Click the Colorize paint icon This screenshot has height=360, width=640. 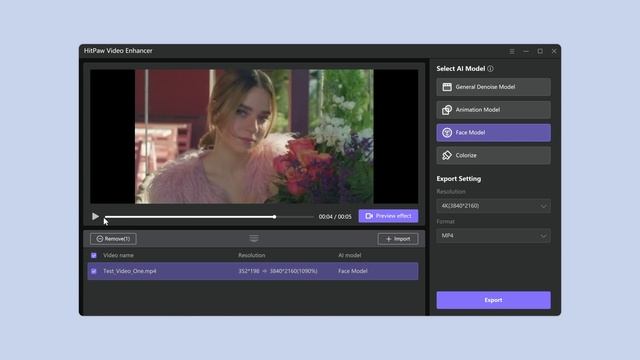coord(447,155)
